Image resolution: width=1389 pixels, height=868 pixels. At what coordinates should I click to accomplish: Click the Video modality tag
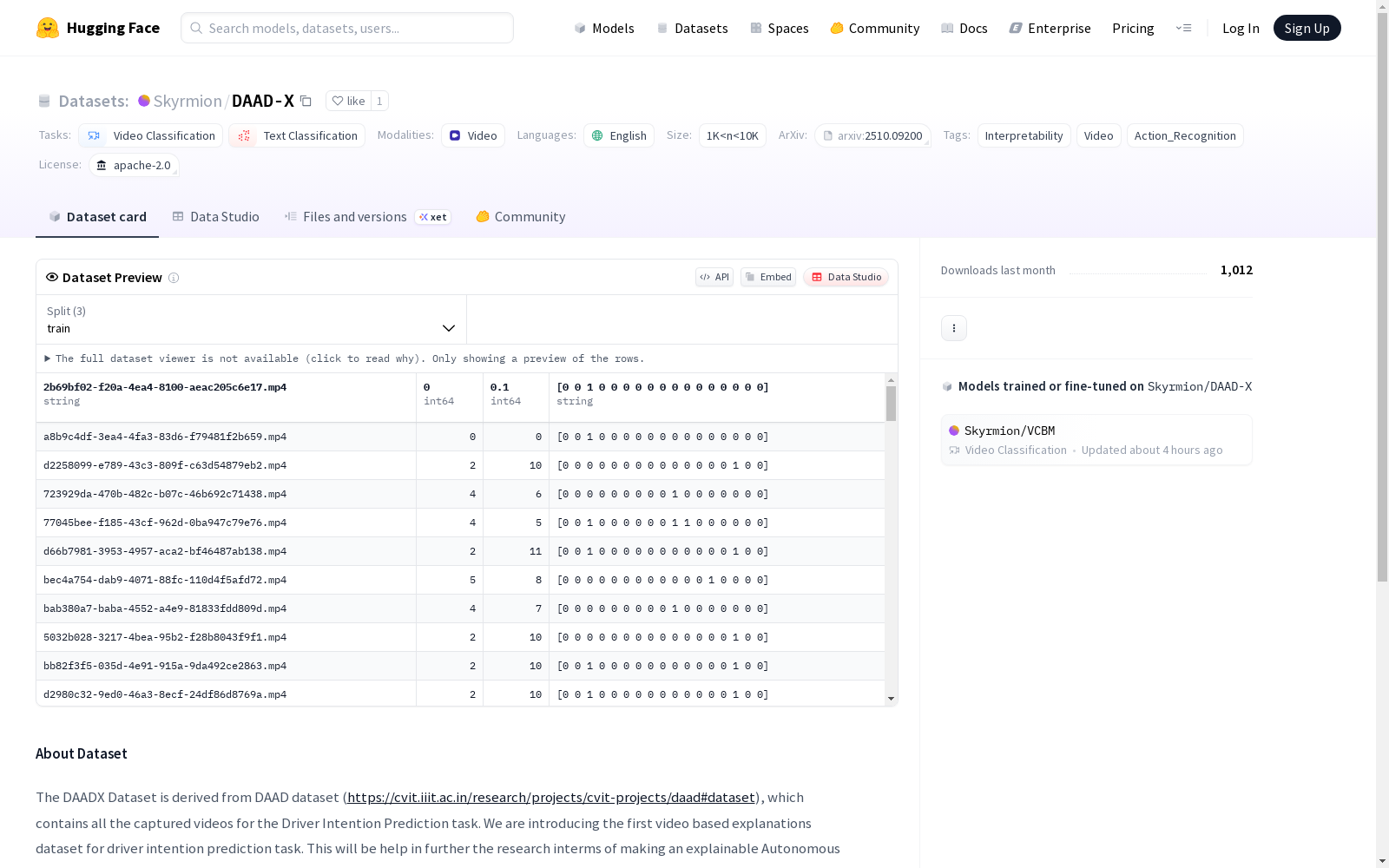click(x=473, y=135)
